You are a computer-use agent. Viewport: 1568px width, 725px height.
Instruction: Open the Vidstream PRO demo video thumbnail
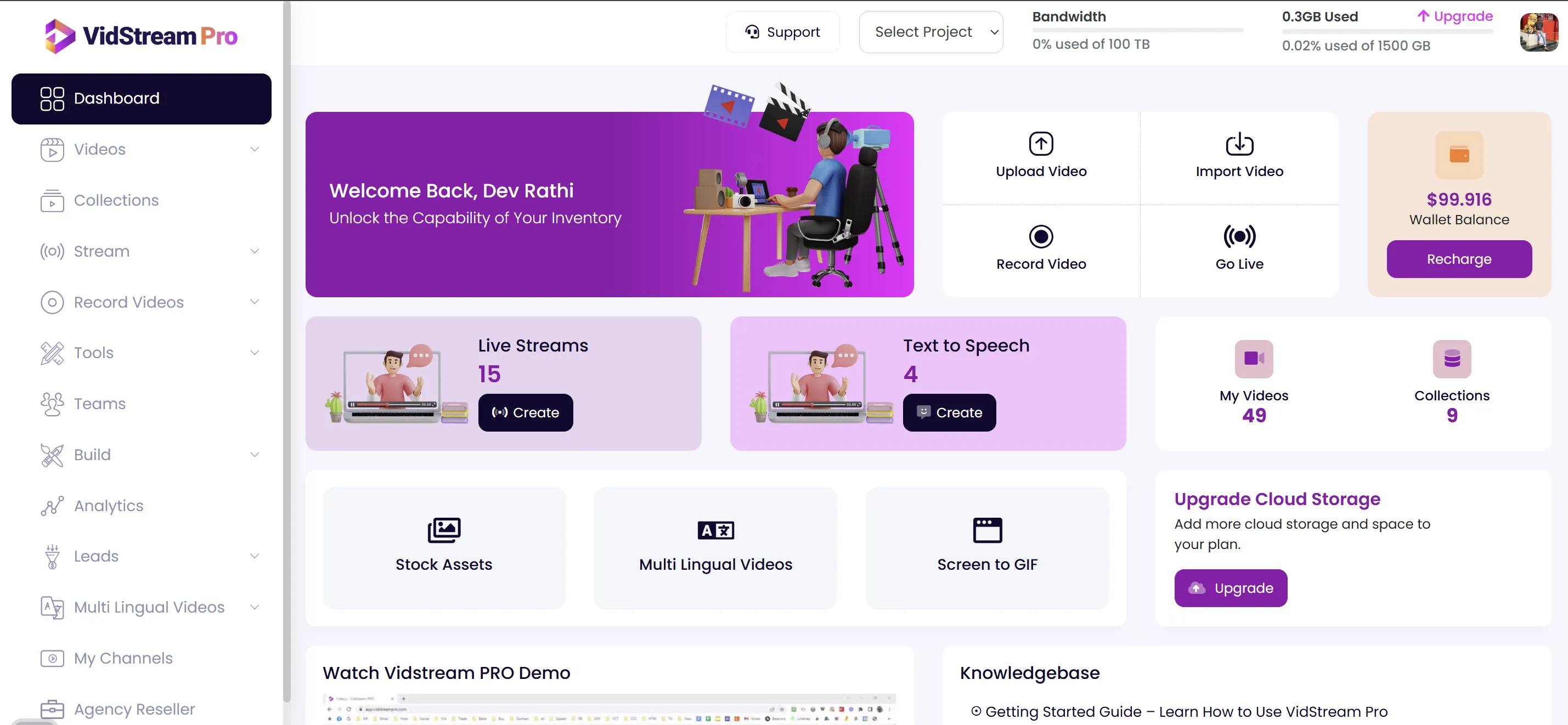pyautogui.click(x=608, y=709)
